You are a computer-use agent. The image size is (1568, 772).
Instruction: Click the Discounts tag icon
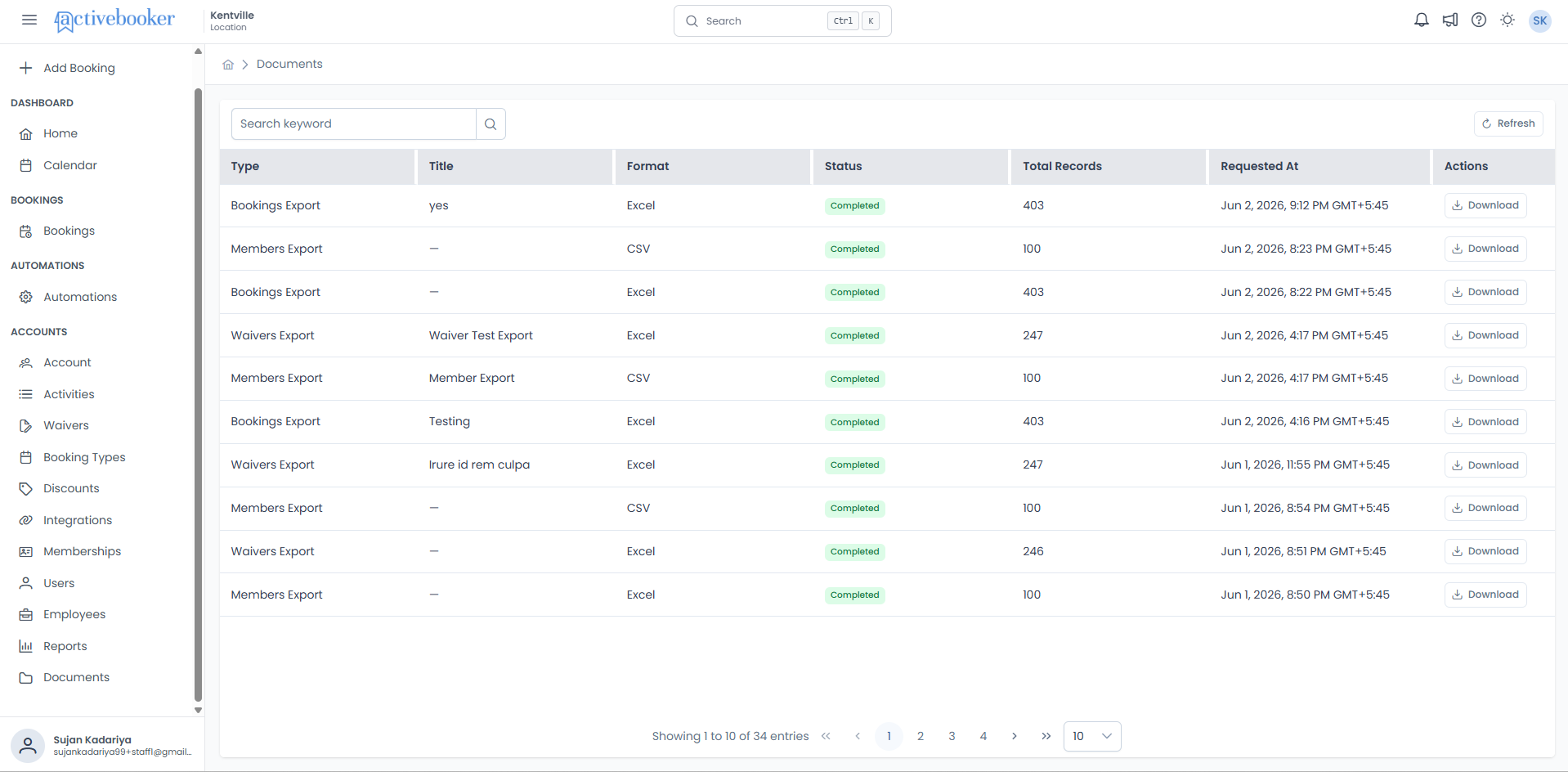pos(26,489)
